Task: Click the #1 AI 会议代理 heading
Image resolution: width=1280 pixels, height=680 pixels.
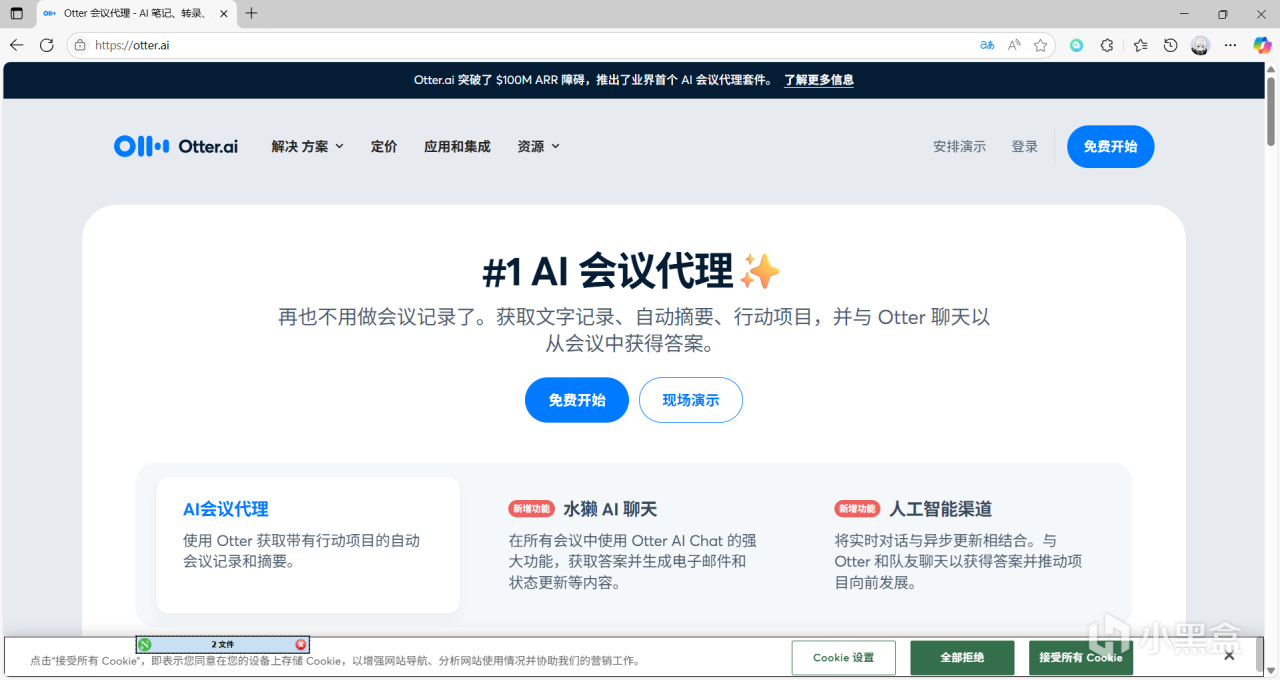Action: tap(631, 271)
